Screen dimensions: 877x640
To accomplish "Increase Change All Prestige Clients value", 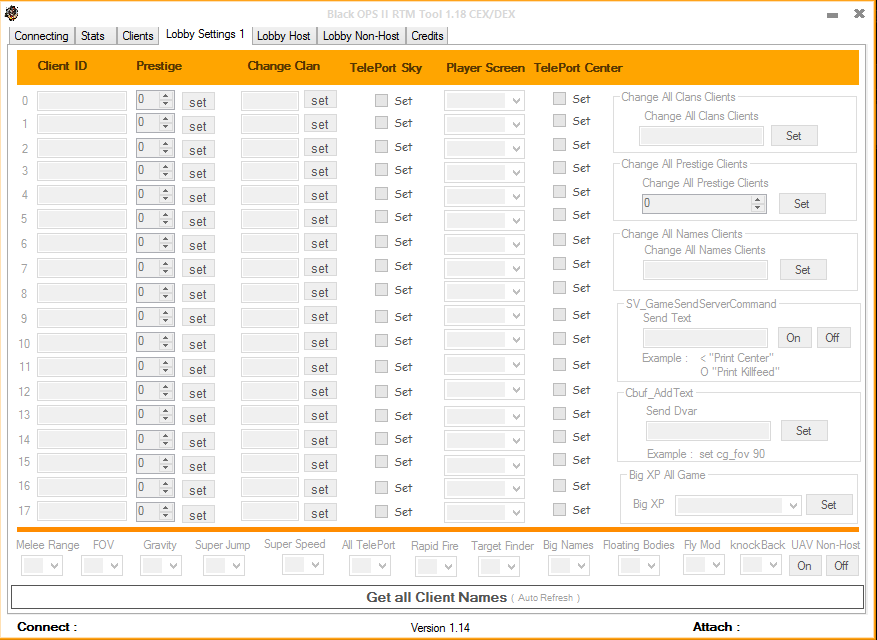I will pyautogui.click(x=758, y=200).
